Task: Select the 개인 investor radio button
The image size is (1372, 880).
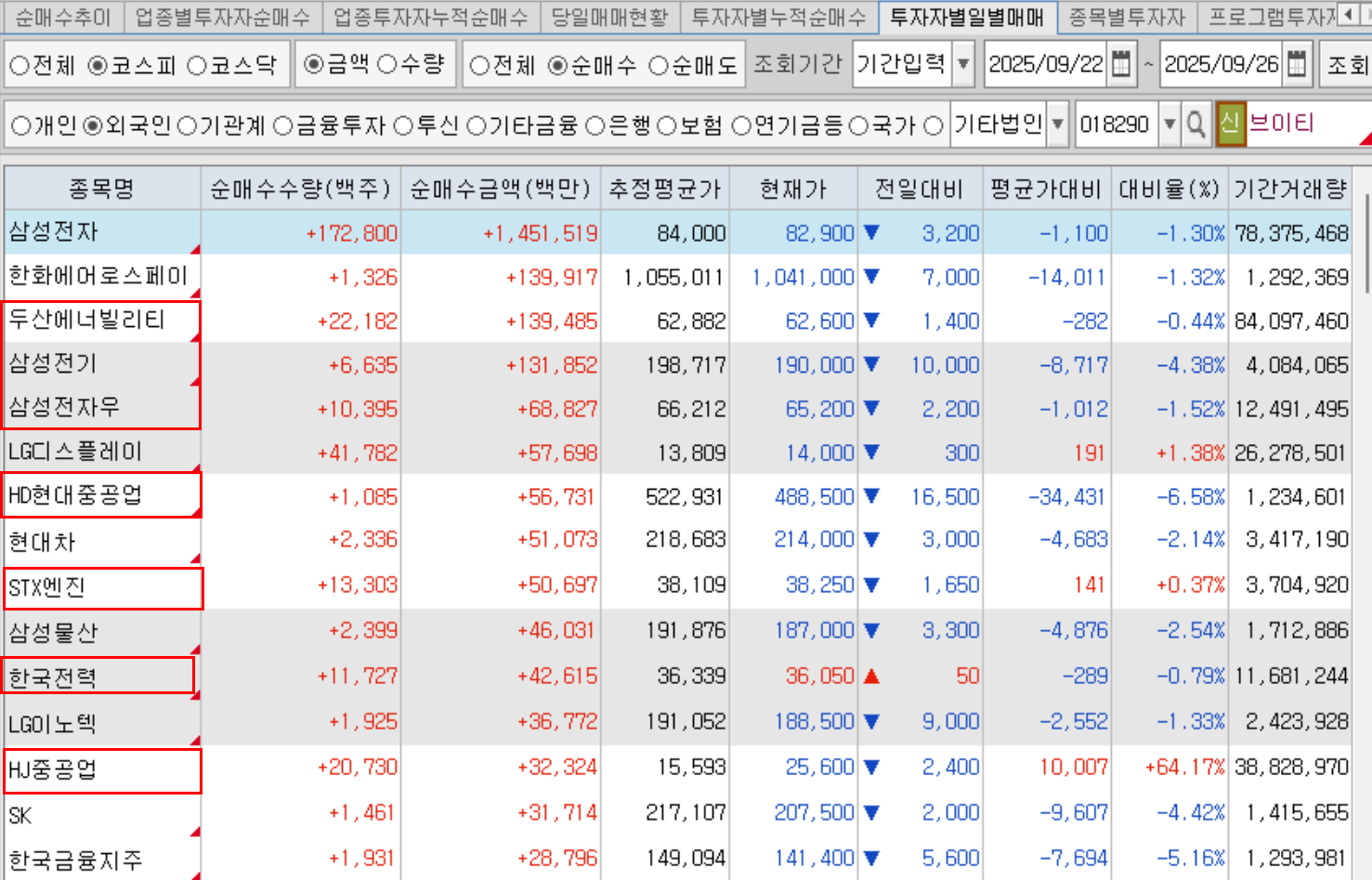Action: 20,125
